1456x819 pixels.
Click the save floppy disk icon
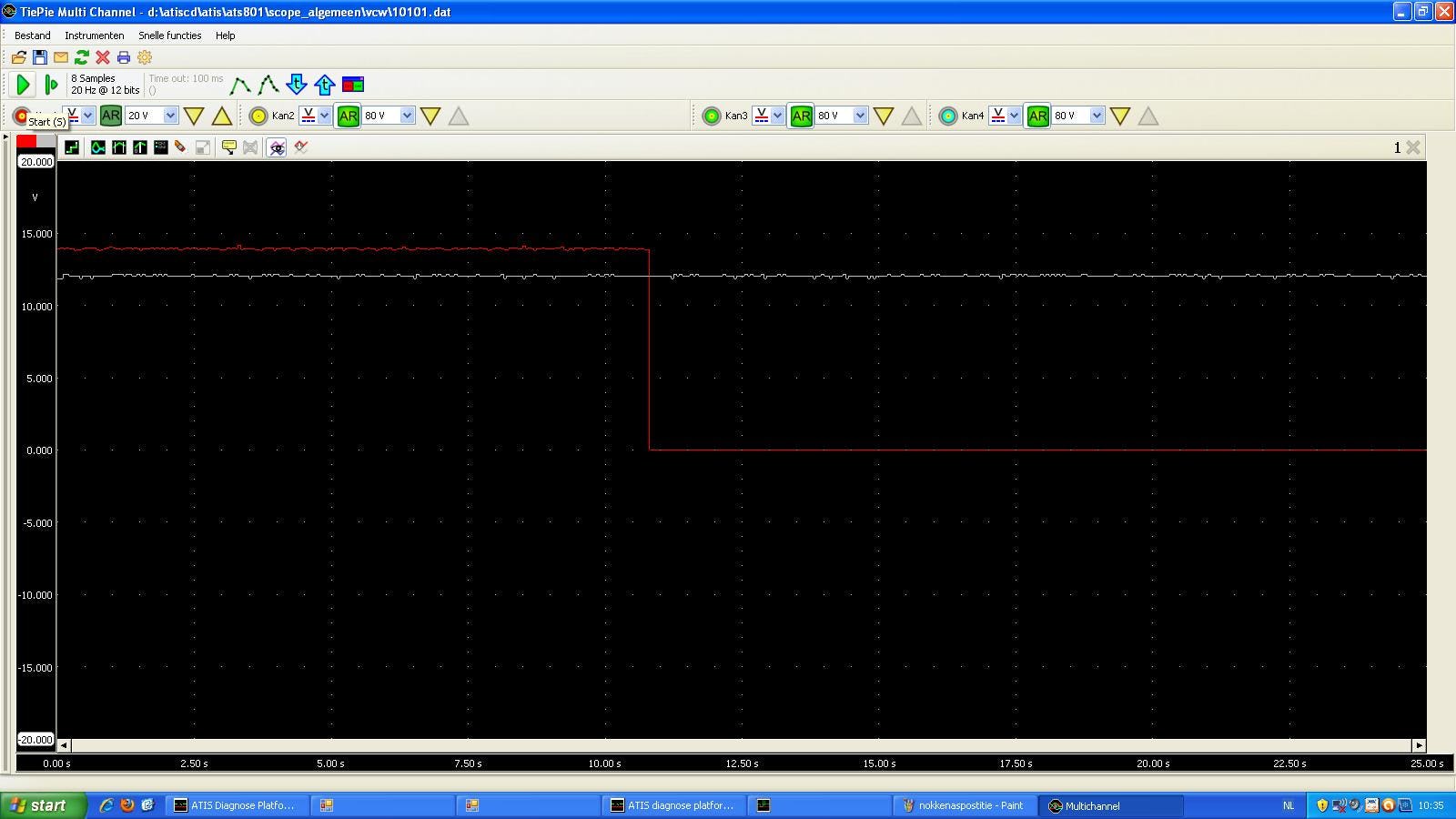point(40,57)
